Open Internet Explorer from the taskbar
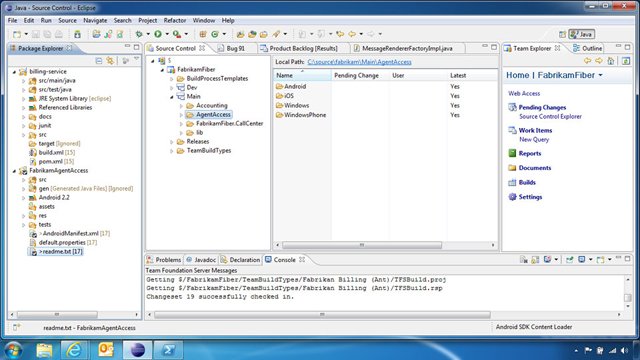The height and width of the screenshot is (360, 640). coord(75,350)
